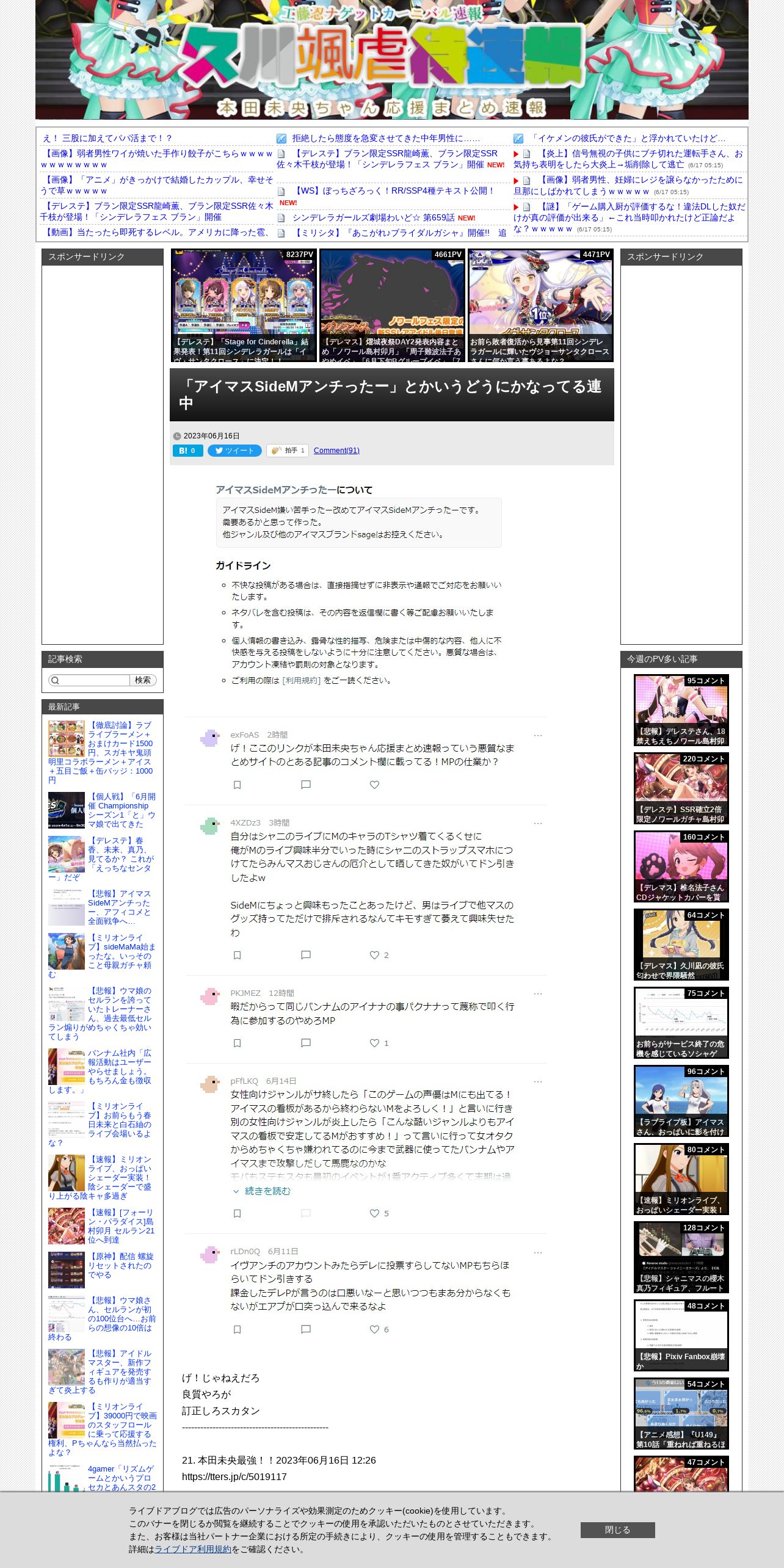Like the 4XZDz3 comment
The image size is (784, 1568).
[374, 955]
